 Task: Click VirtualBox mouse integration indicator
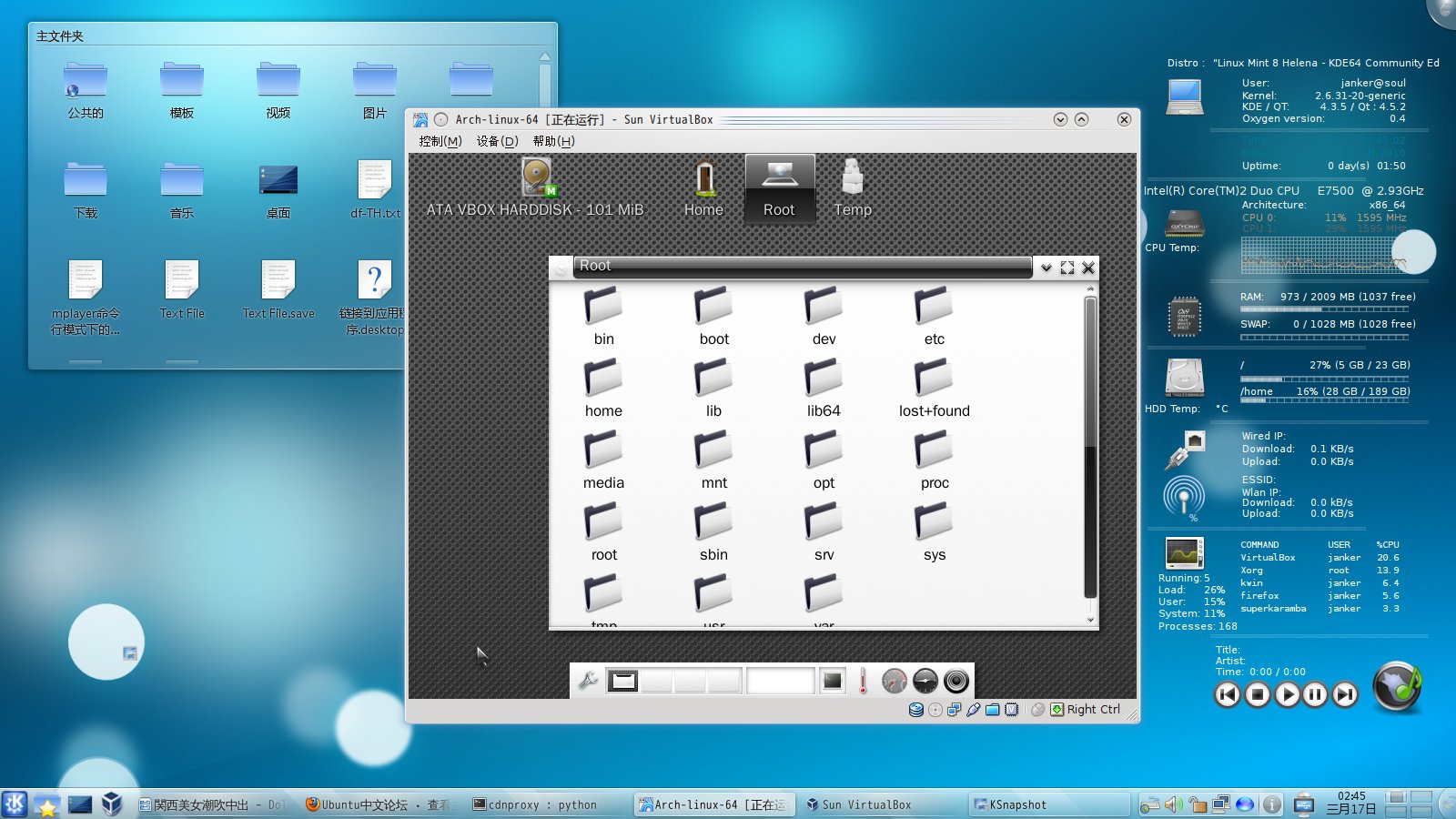(1037, 710)
